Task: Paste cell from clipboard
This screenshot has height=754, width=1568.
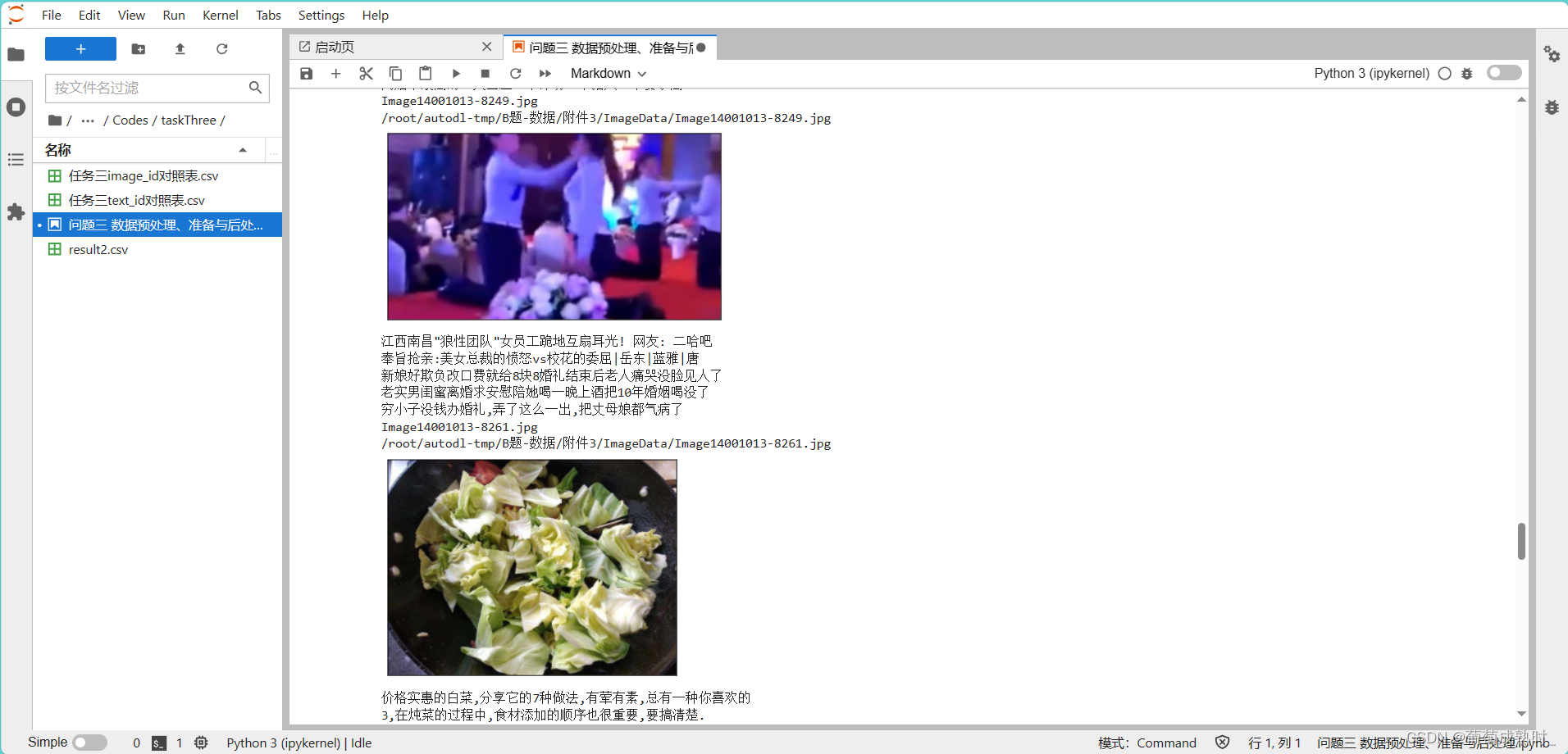Action: tap(425, 74)
